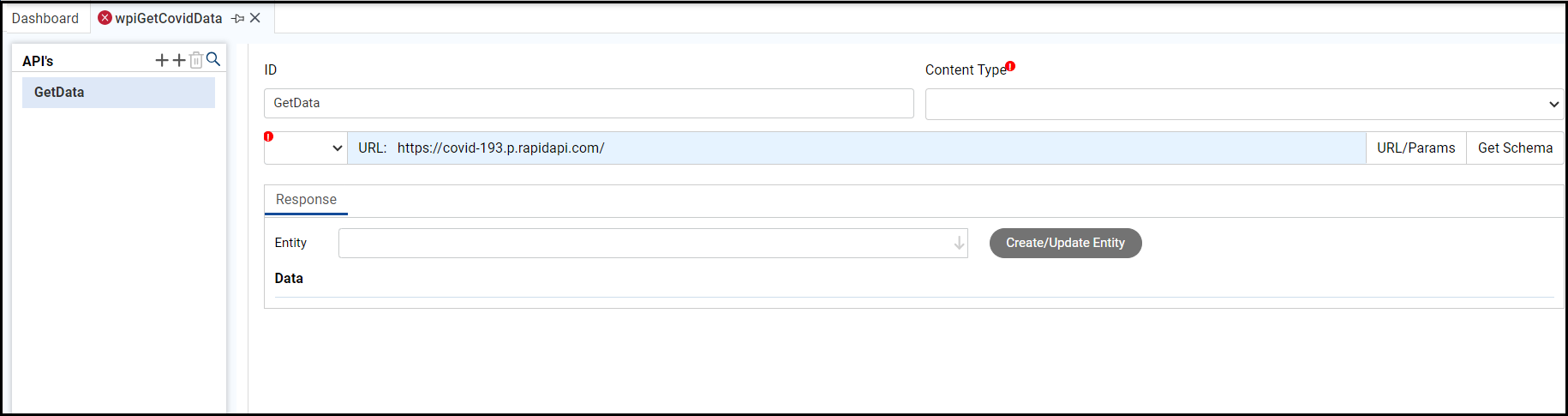
Task: Select the Response tab
Action: pos(306,200)
